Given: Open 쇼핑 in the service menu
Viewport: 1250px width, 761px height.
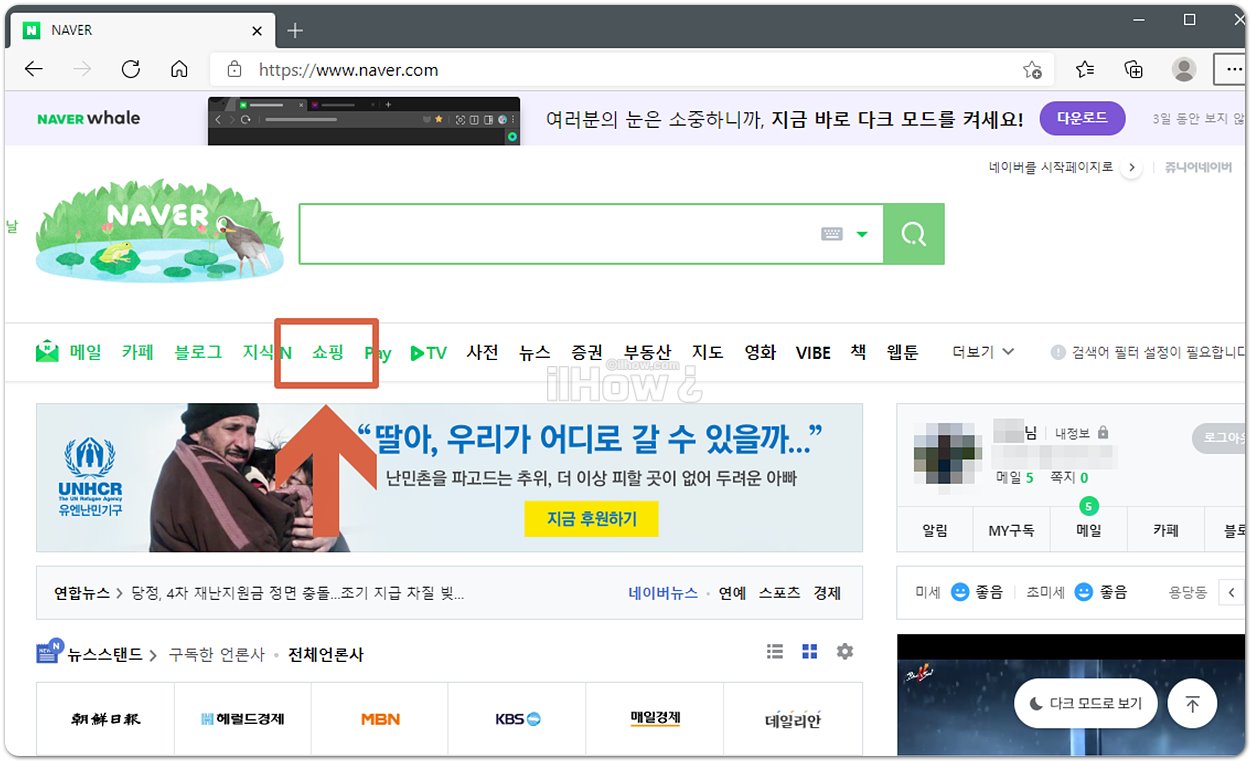Looking at the screenshot, I should 327,352.
